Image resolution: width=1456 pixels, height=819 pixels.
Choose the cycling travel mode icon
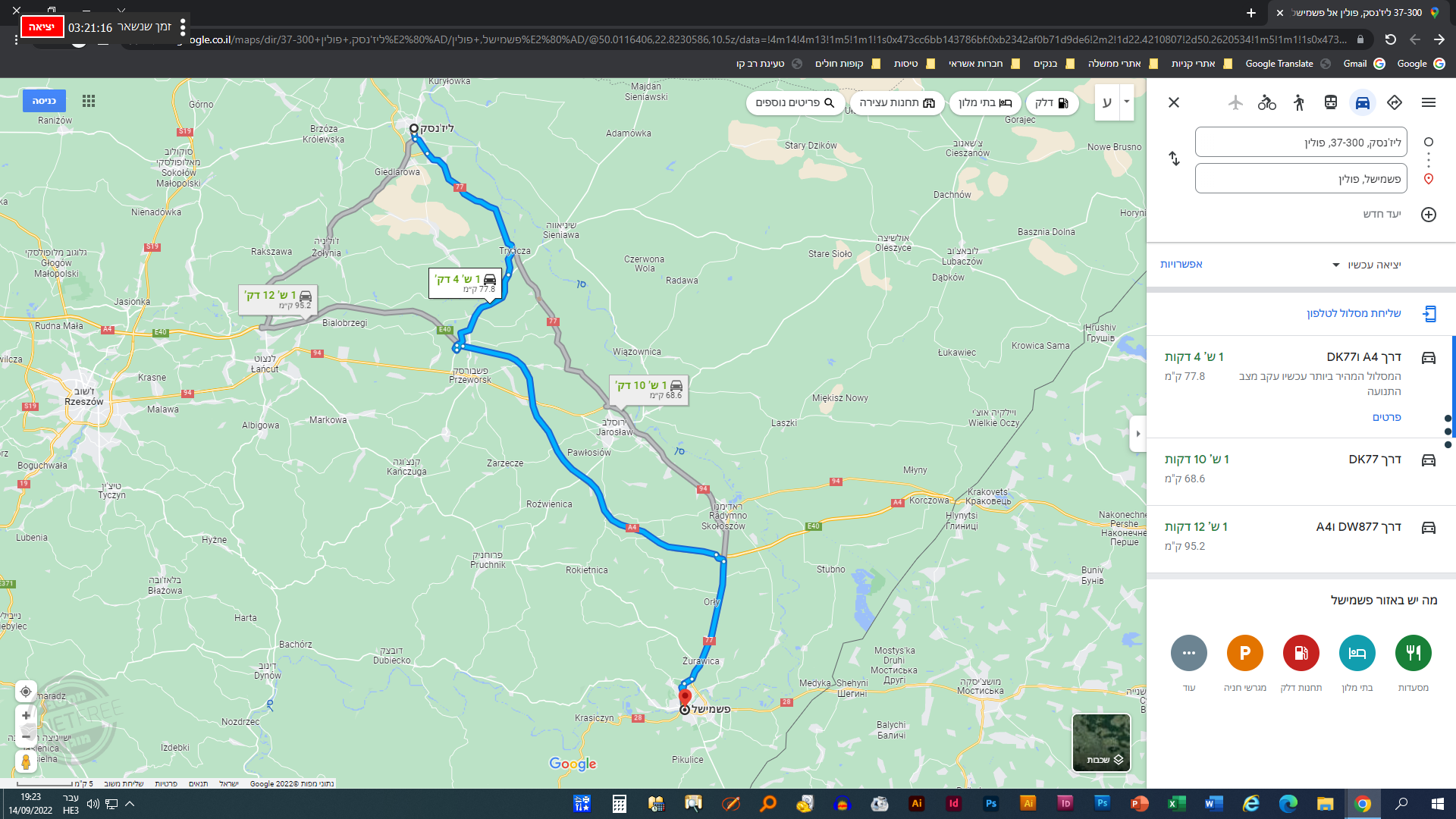[x=1267, y=102]
